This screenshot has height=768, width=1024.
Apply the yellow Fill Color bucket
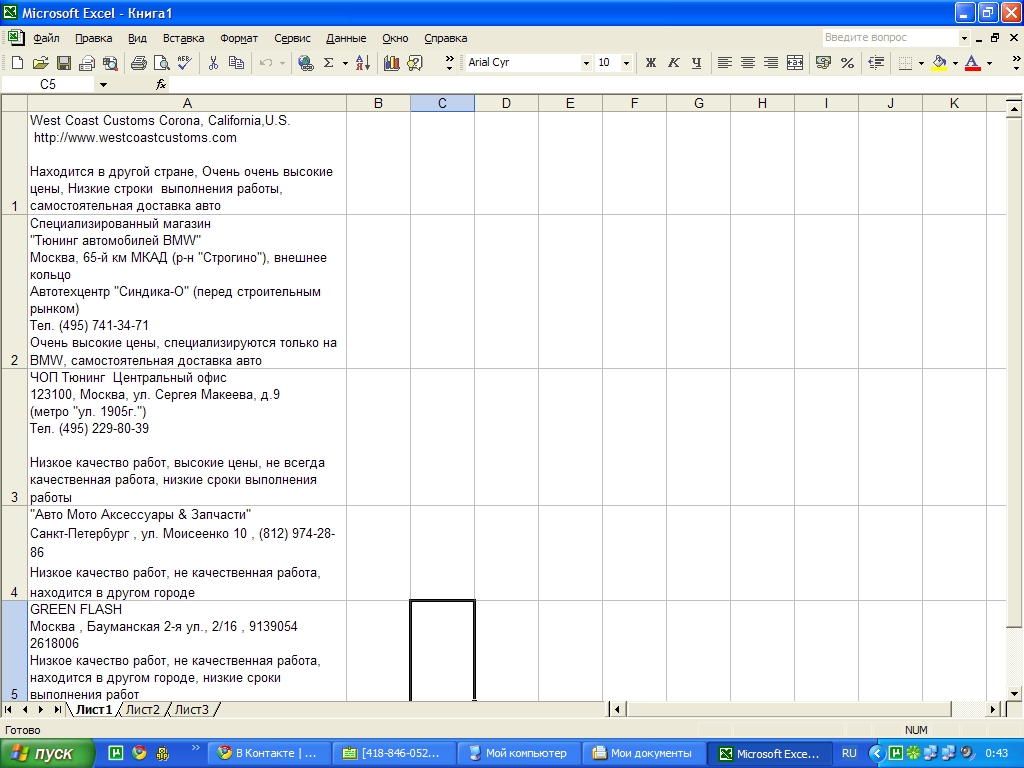[x=939, y=63]
